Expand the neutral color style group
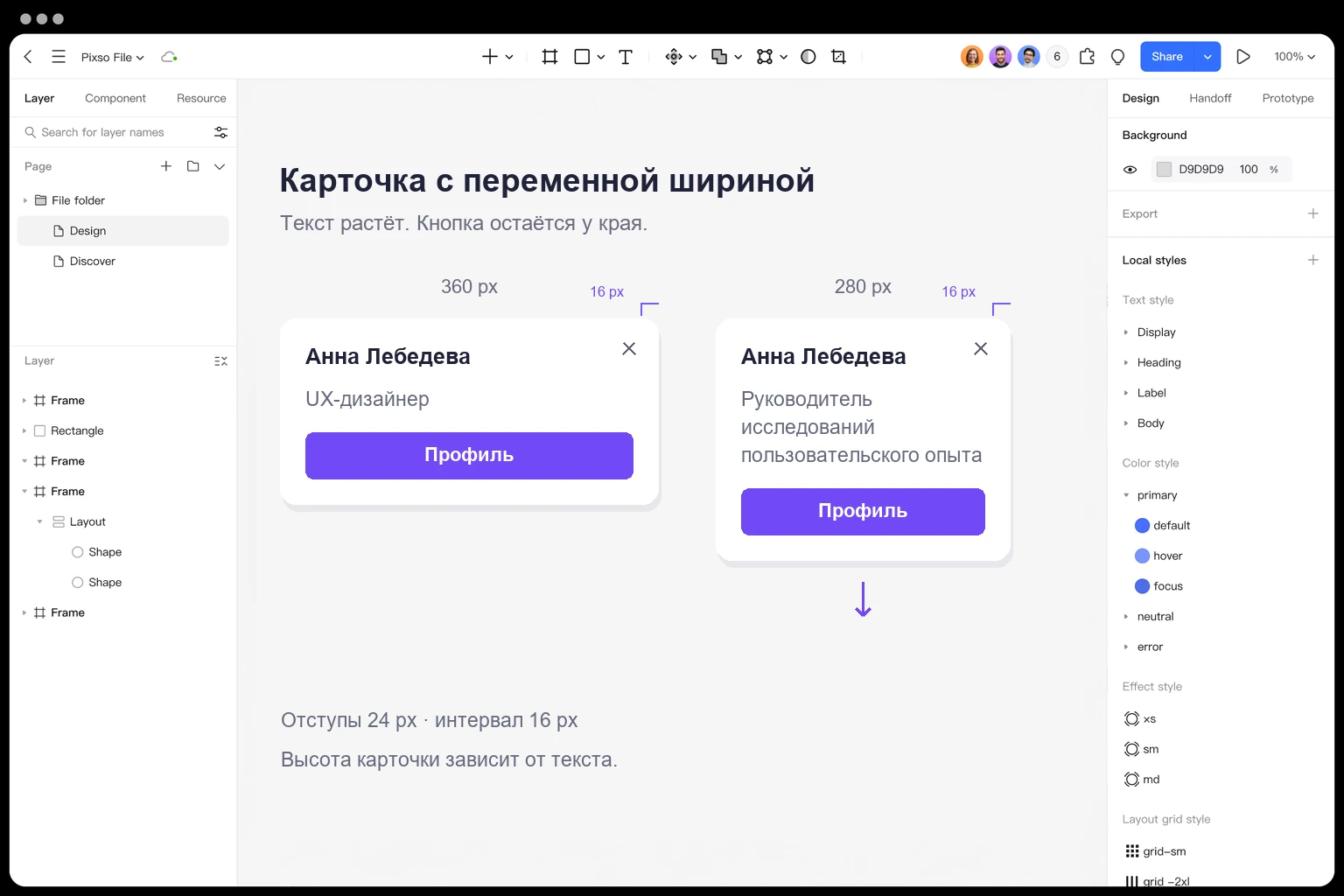 tap(1126, 617)
